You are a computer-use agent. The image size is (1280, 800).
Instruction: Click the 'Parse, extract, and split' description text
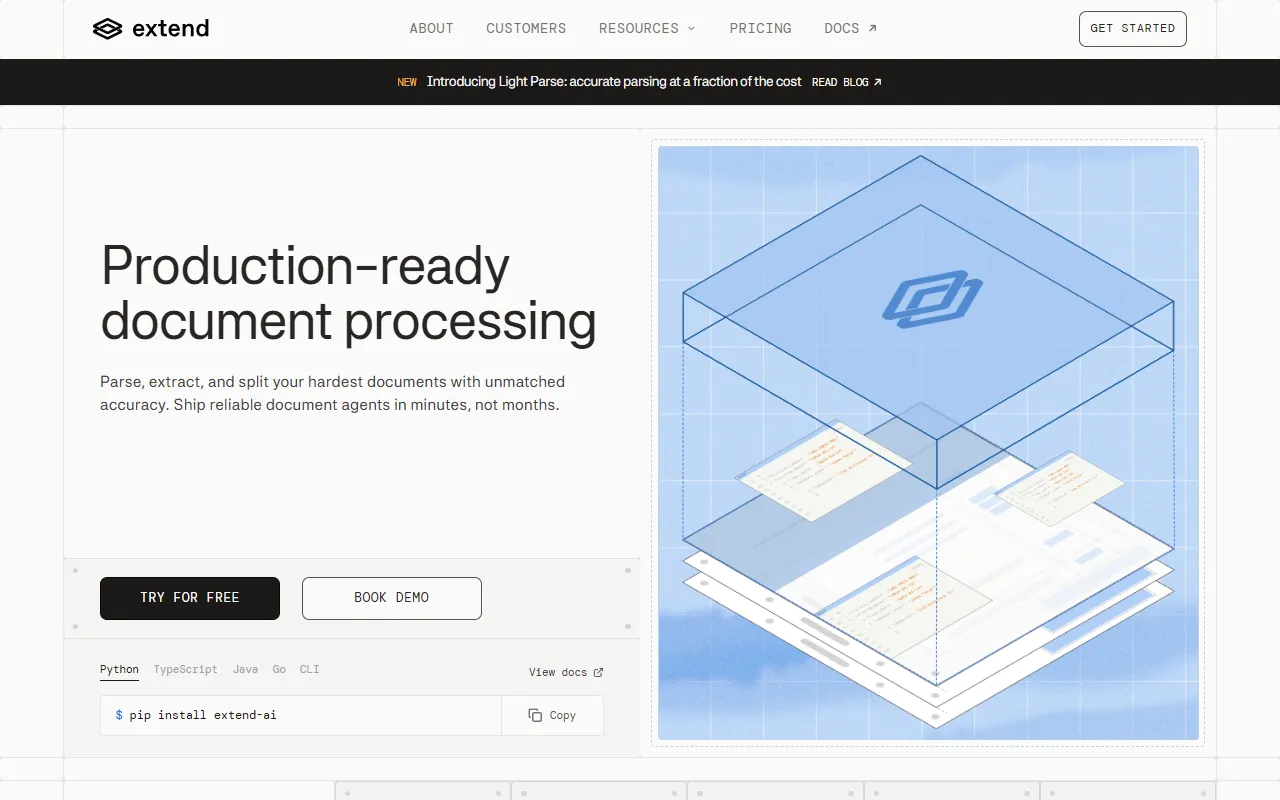point(333,394)
